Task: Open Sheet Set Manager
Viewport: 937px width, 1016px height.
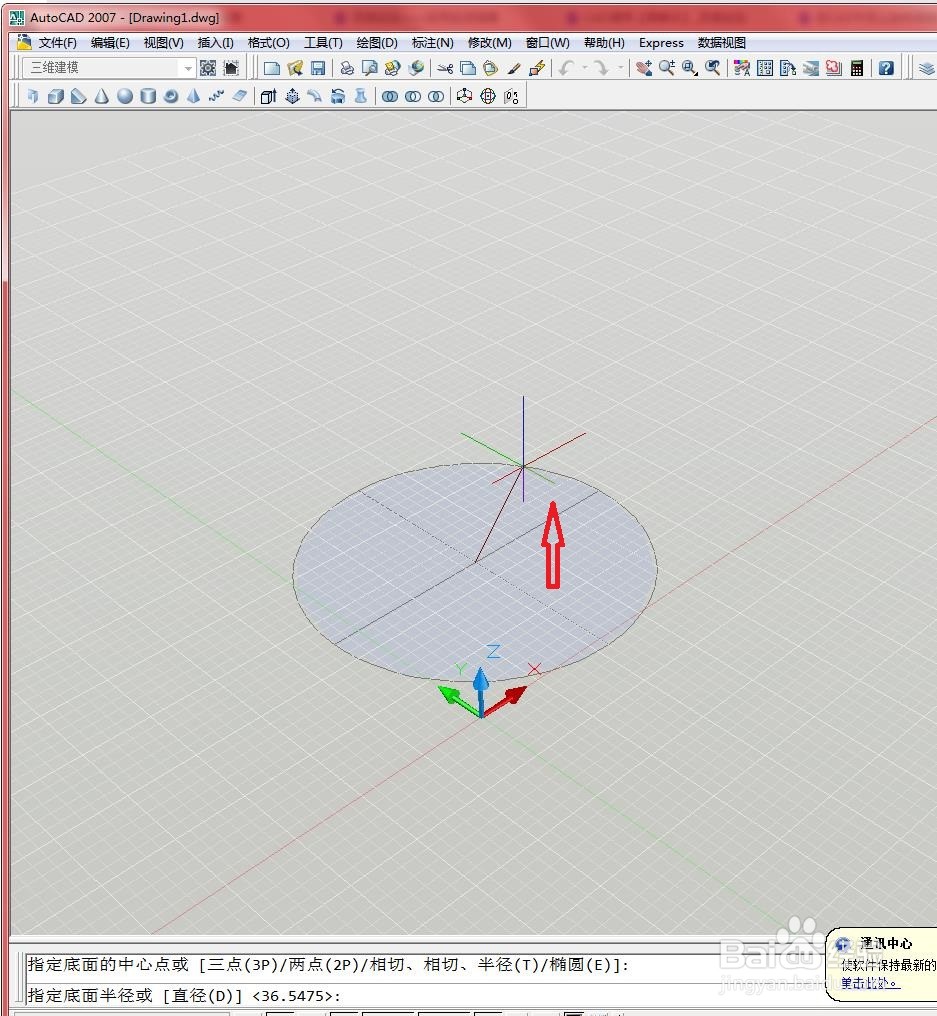Action: [811, 68]
